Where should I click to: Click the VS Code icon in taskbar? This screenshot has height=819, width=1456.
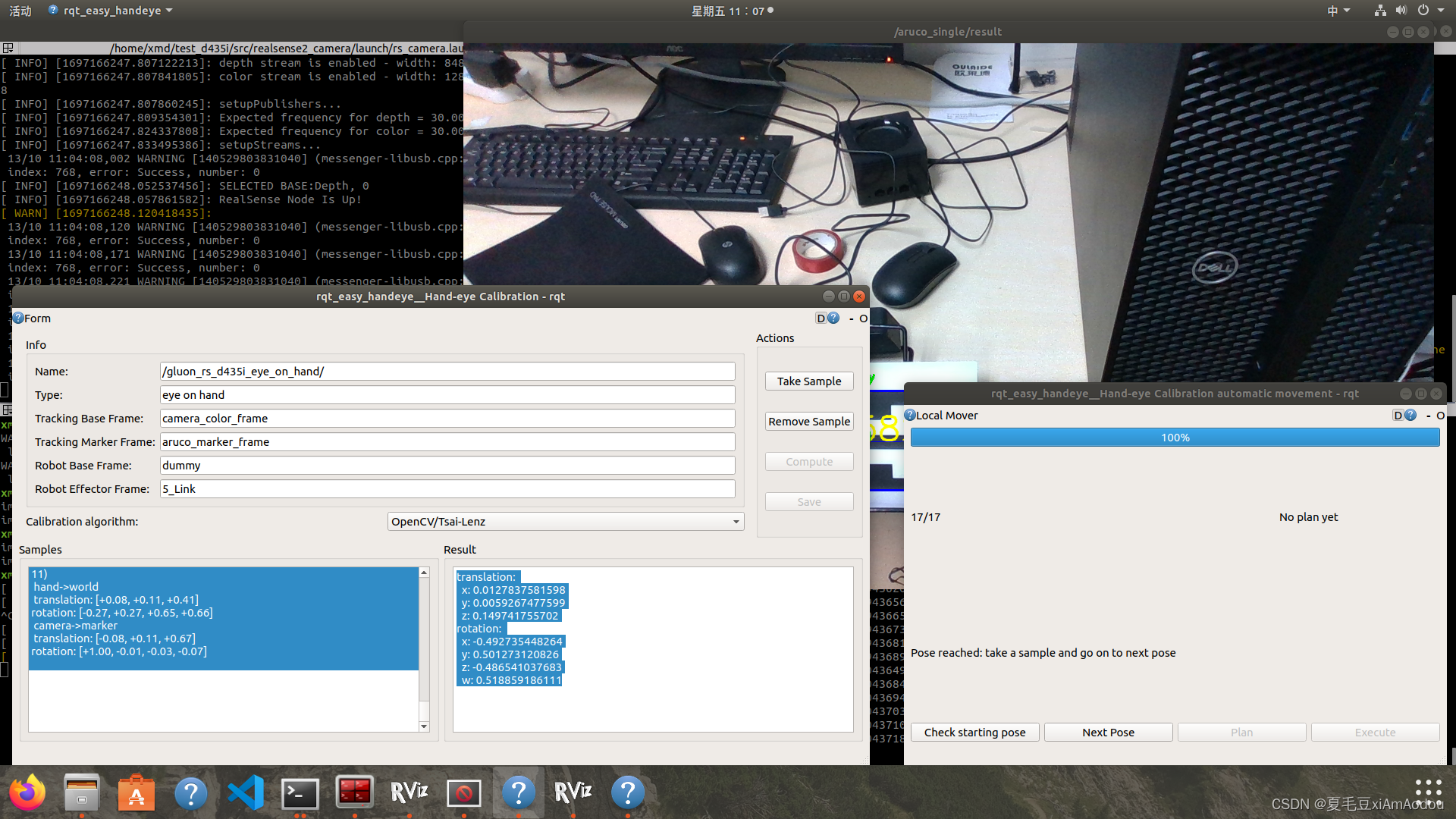pyautogui.click(x=244, y=792)
